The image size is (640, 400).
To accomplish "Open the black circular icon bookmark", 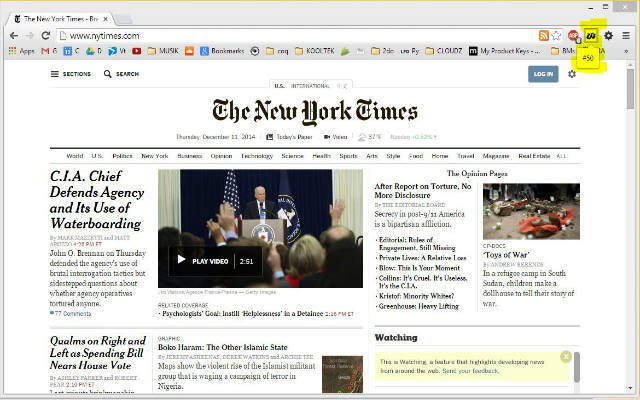I will coord(255,51).
